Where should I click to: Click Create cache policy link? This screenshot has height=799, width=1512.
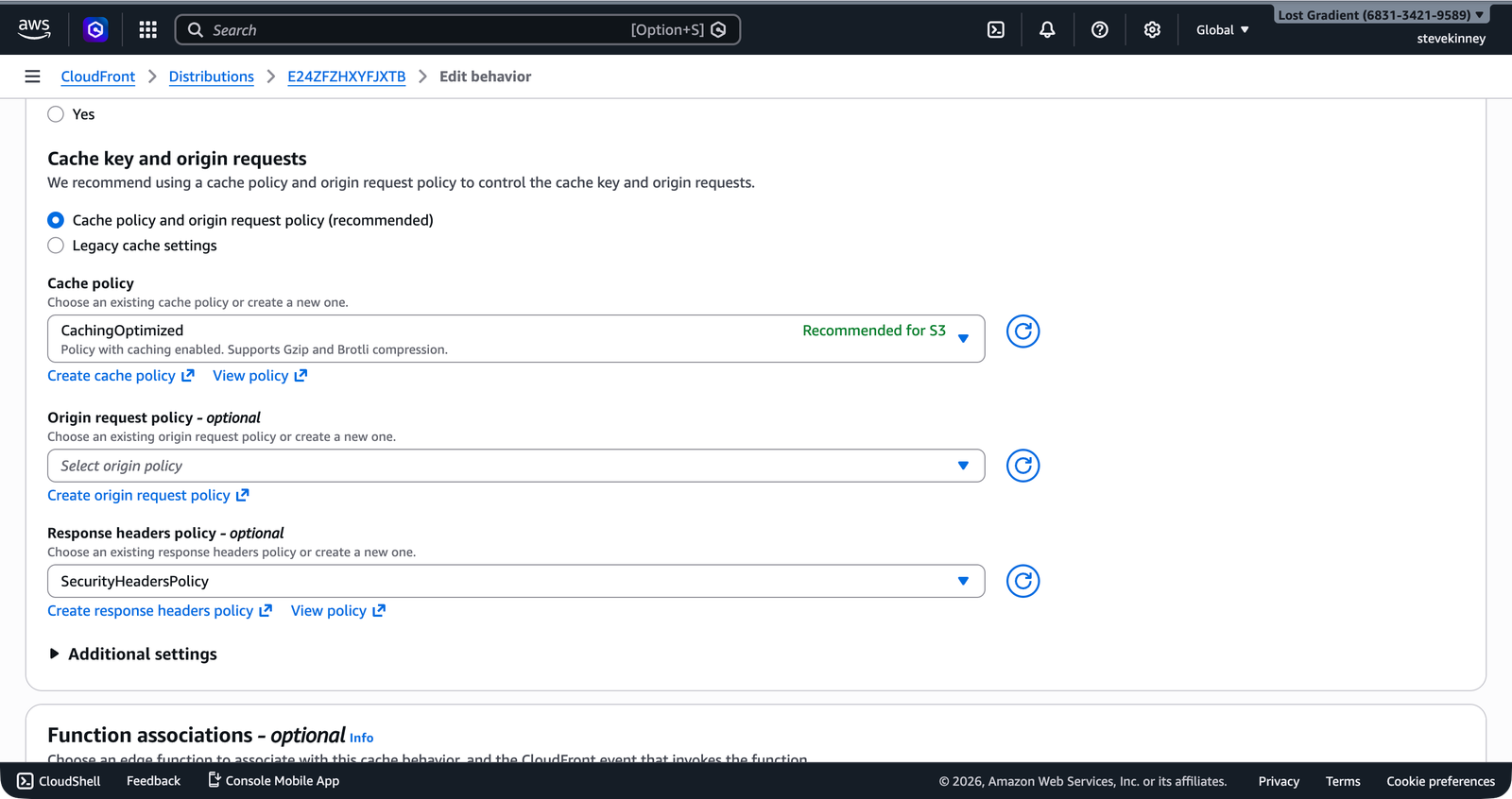(x=121, y=376)
